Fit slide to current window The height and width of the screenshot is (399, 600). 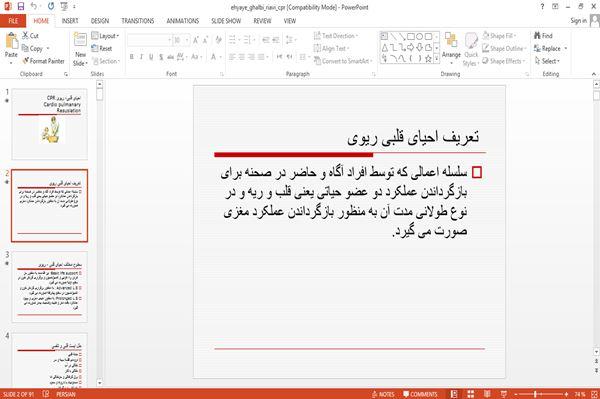pos(594,394)
